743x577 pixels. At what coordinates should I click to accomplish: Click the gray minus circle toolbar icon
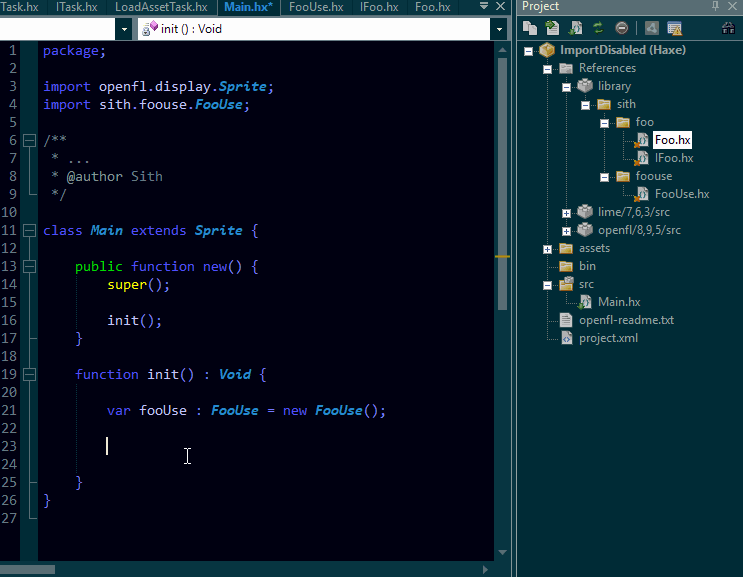click(622, 28)
